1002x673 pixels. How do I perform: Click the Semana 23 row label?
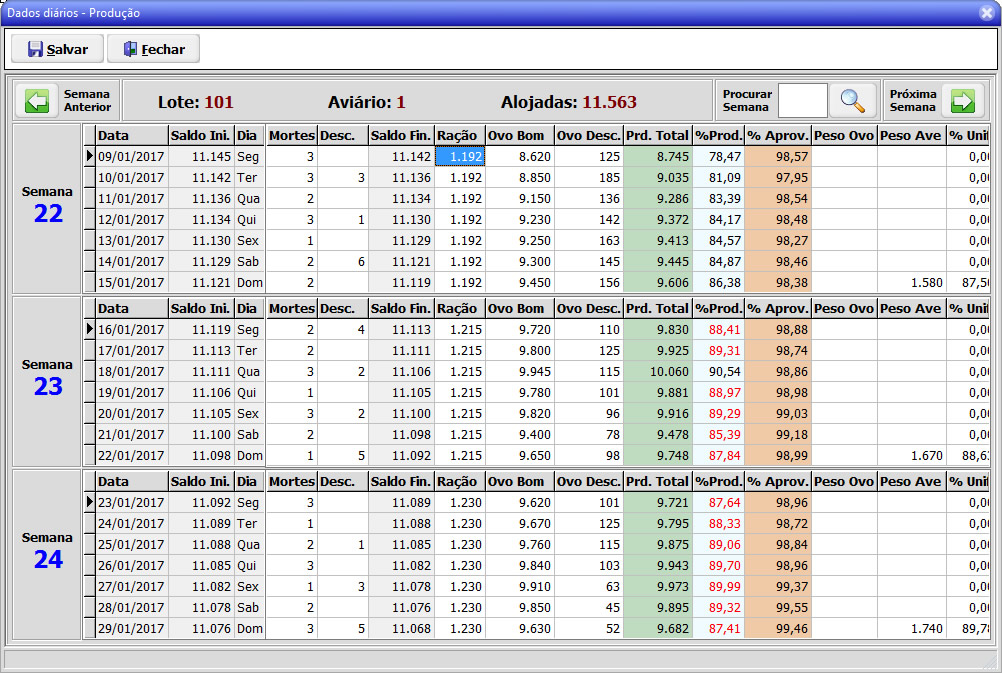point(47,378)
